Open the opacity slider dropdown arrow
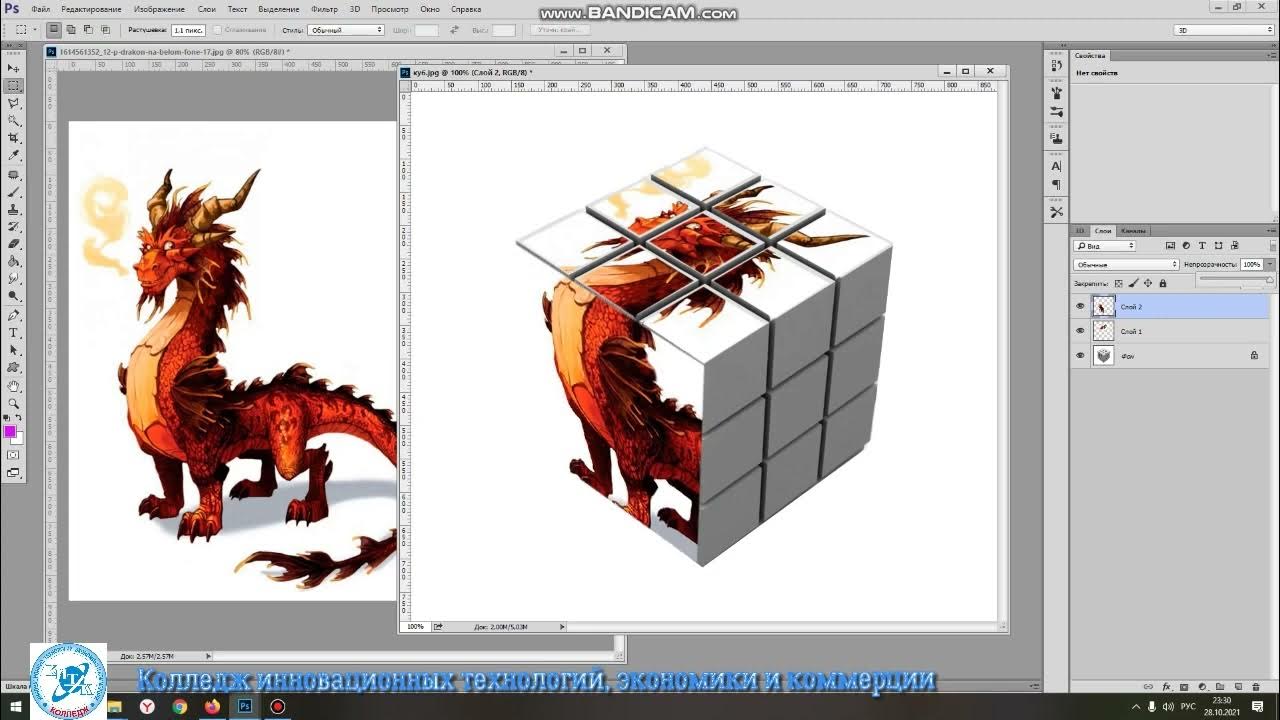The width and height of the screenshot is (1280, 720). [1270, 265]
